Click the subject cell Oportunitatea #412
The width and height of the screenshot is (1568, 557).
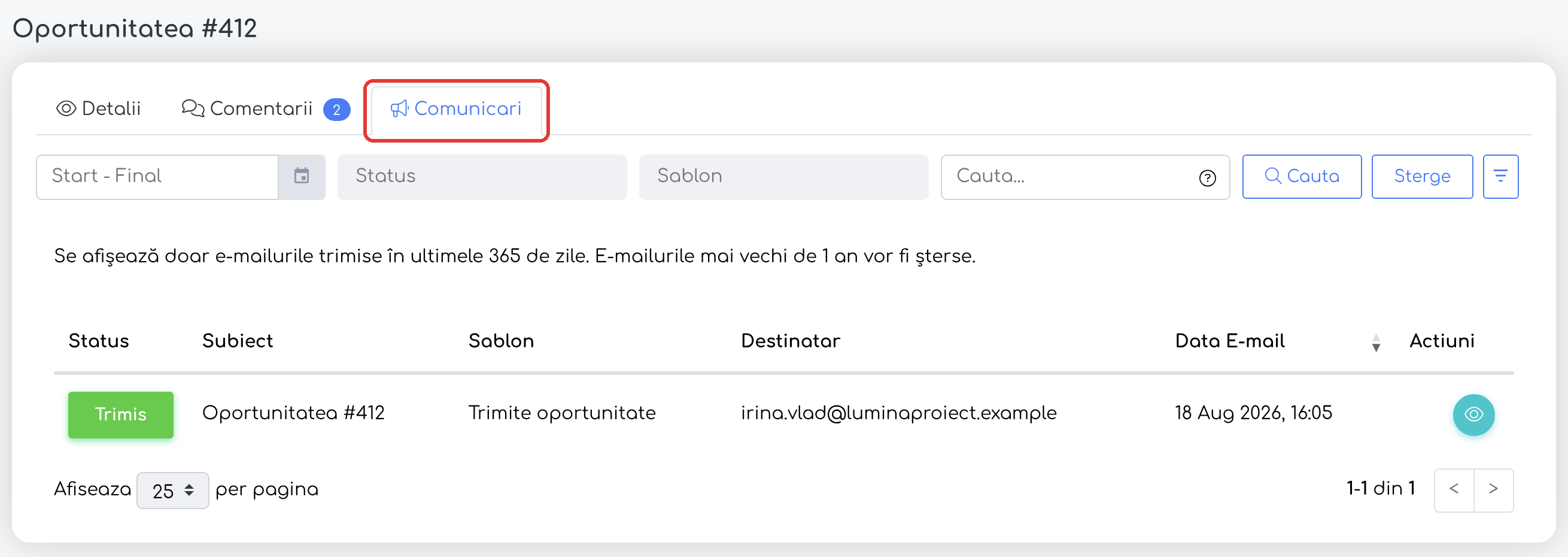tap(293, 413)
